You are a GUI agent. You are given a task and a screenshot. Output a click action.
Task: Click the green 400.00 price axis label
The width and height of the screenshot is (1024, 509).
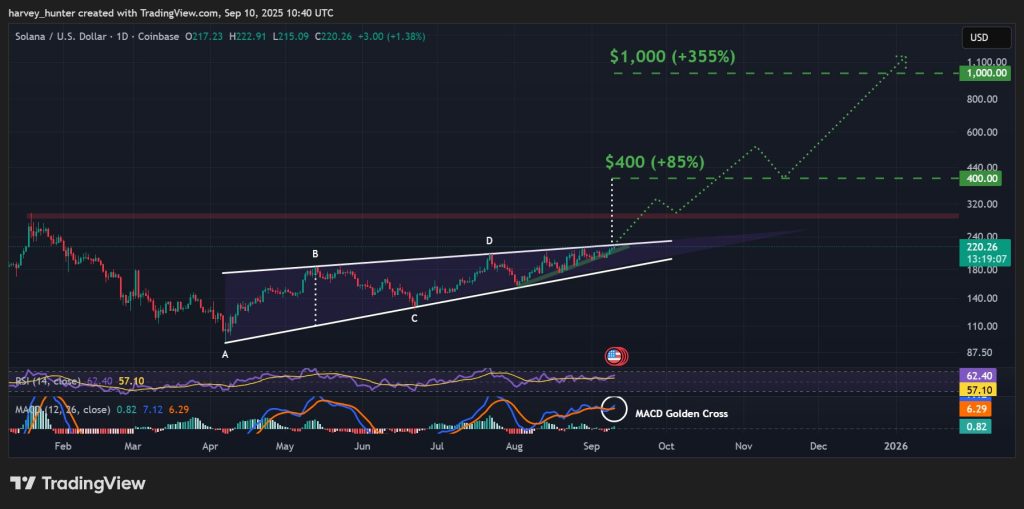[x=980, y=179]
